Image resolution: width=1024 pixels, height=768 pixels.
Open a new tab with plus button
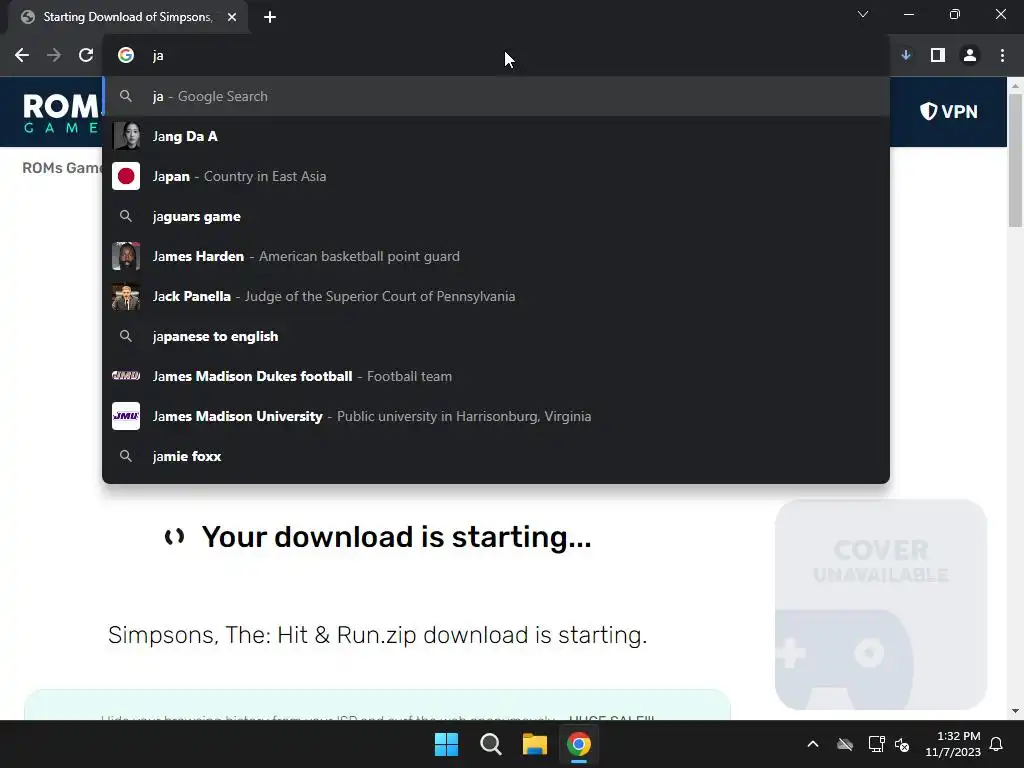[270, 17]
